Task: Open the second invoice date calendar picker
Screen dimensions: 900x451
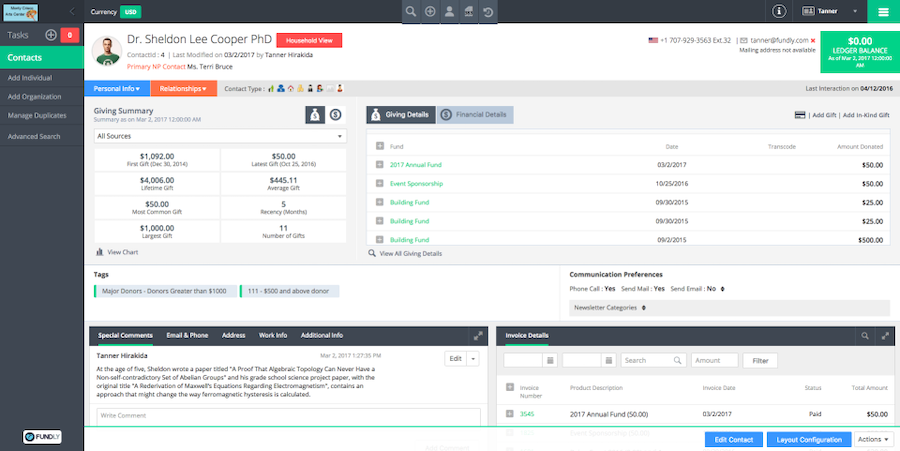Action: tap(608, 360)
